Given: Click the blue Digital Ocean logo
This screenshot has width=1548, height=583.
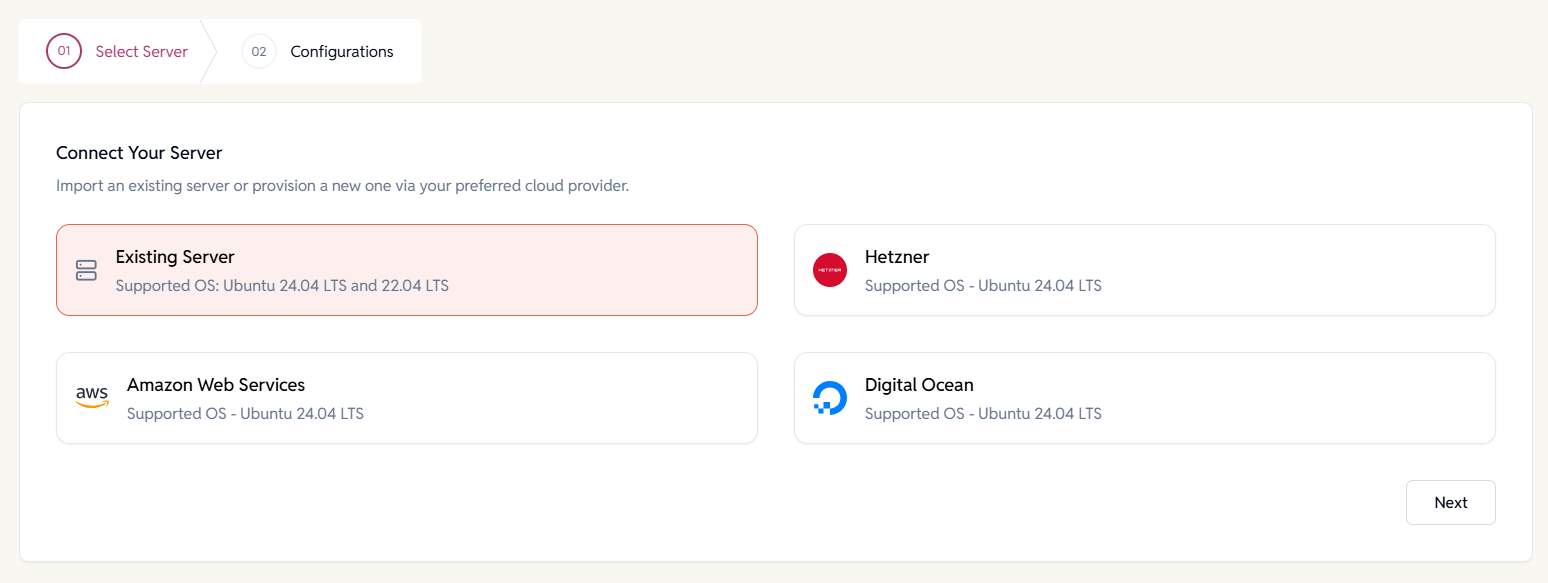Looking at the screenshot, I should pos(829,398).
